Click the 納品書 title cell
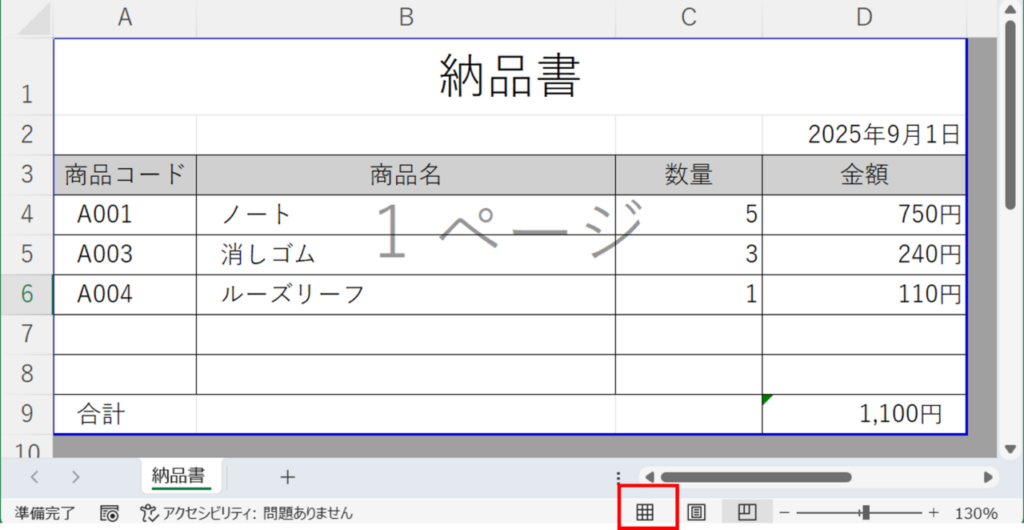The width and height of the screenshot is (1024, 530). 509,76
